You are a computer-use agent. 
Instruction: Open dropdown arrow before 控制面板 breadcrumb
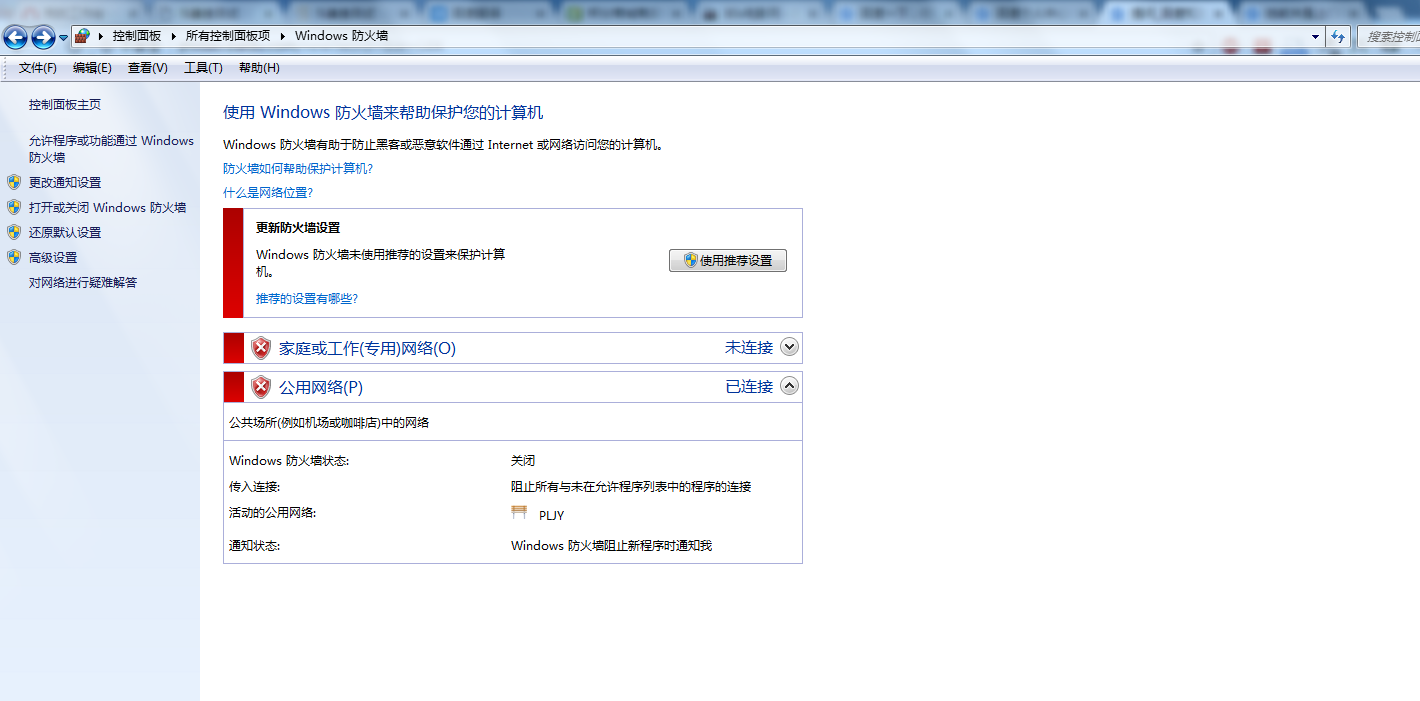(100, 36)
